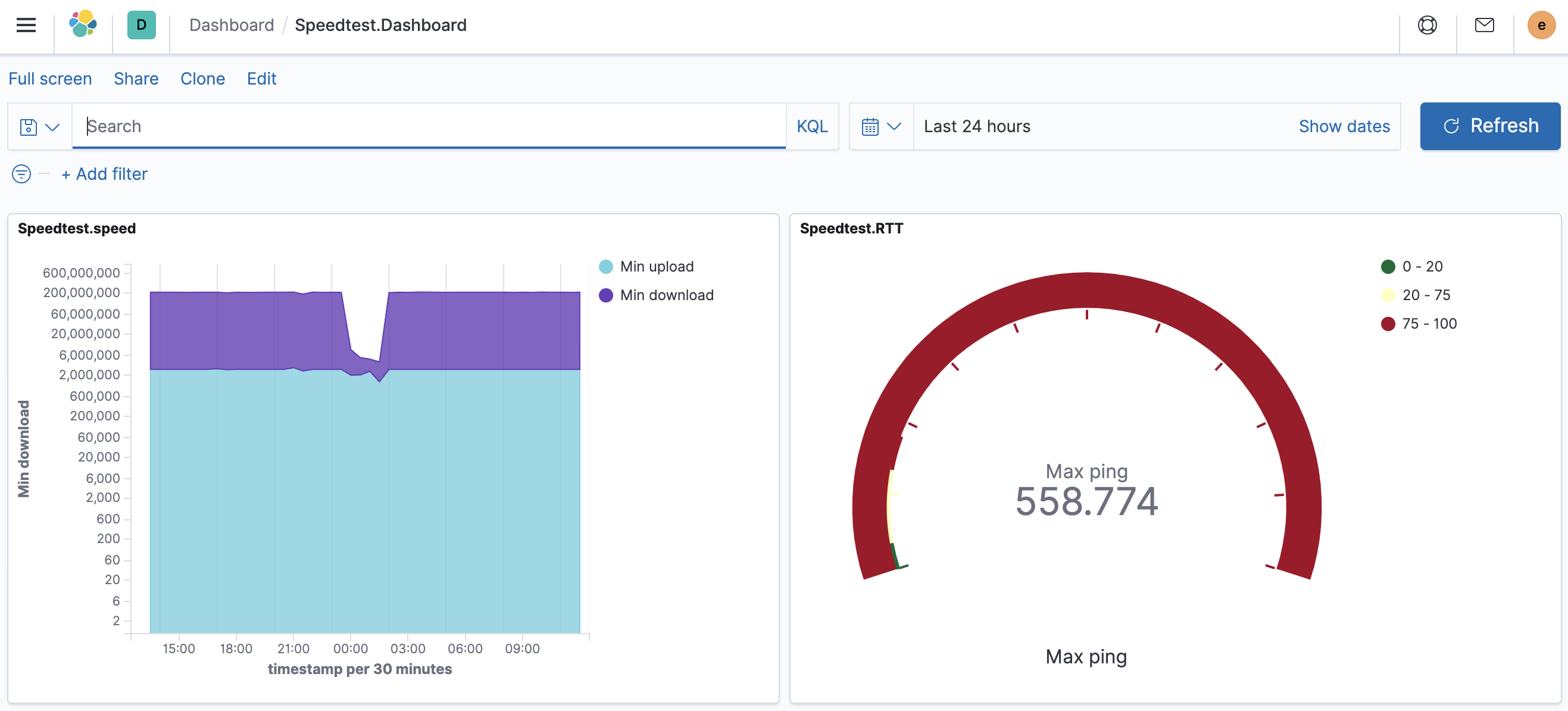Click the Show dates button
This screenshot has width=1568, height=711.
(x=1344, y=126)
